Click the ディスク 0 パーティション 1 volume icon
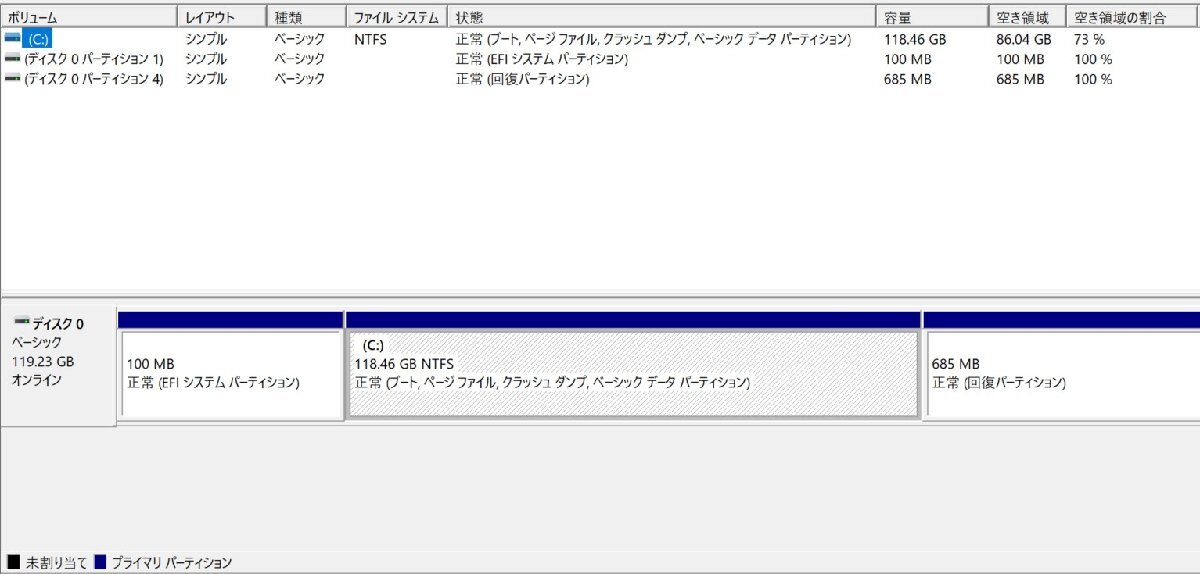This screenshot has height=574, width=1200. tap(12, 59)
